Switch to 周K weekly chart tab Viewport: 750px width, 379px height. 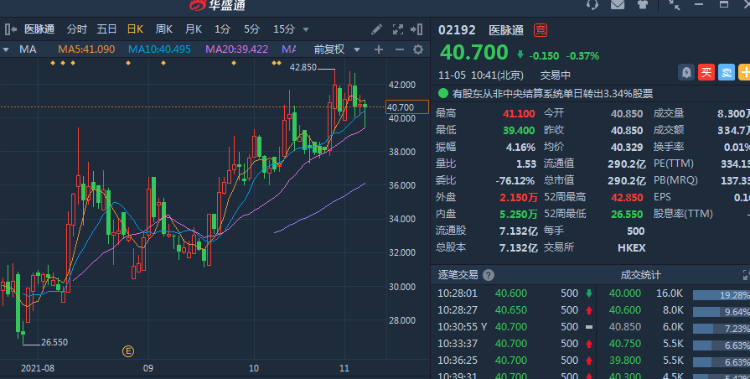(164, 30)
